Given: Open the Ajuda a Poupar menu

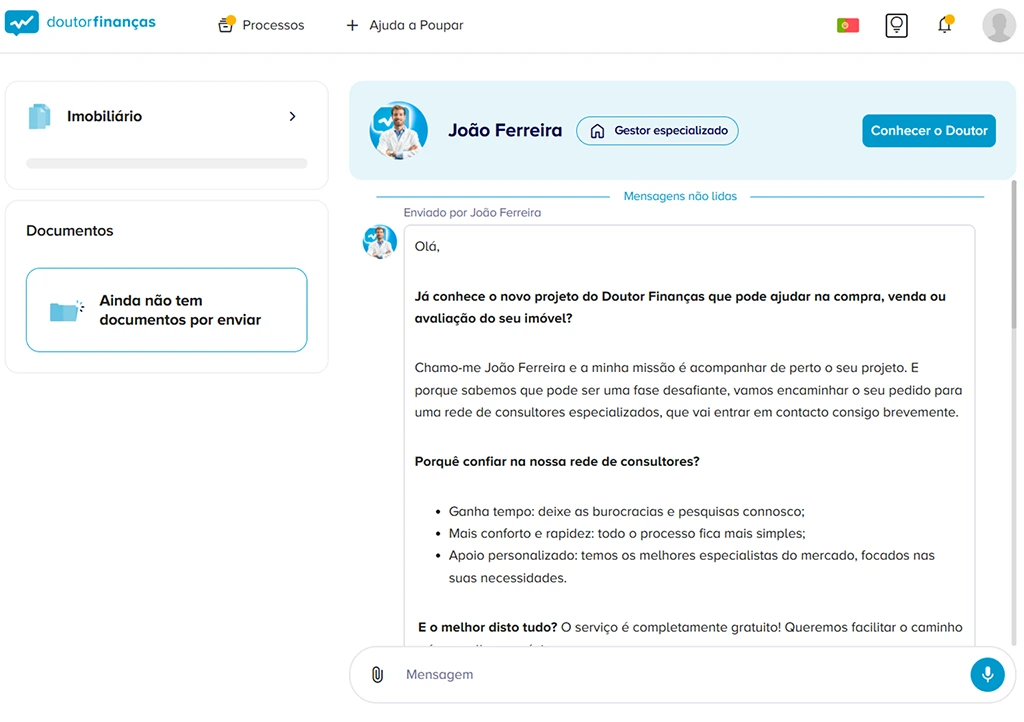Looking at the screenshot, I should tap(404, 25).
